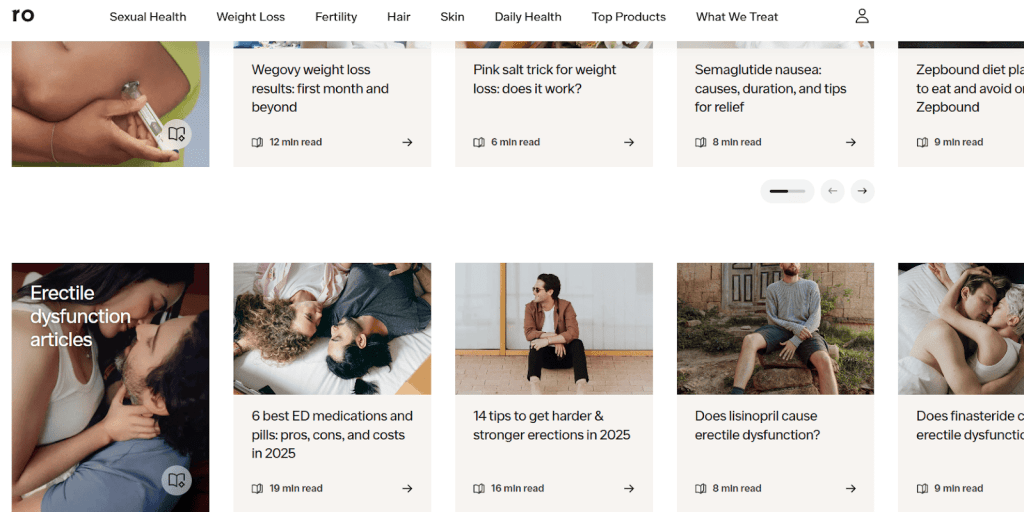Click the Ro logo in header
This screenshot has height=512, width=1024.
pyautogui.click(x=22, y=15)
